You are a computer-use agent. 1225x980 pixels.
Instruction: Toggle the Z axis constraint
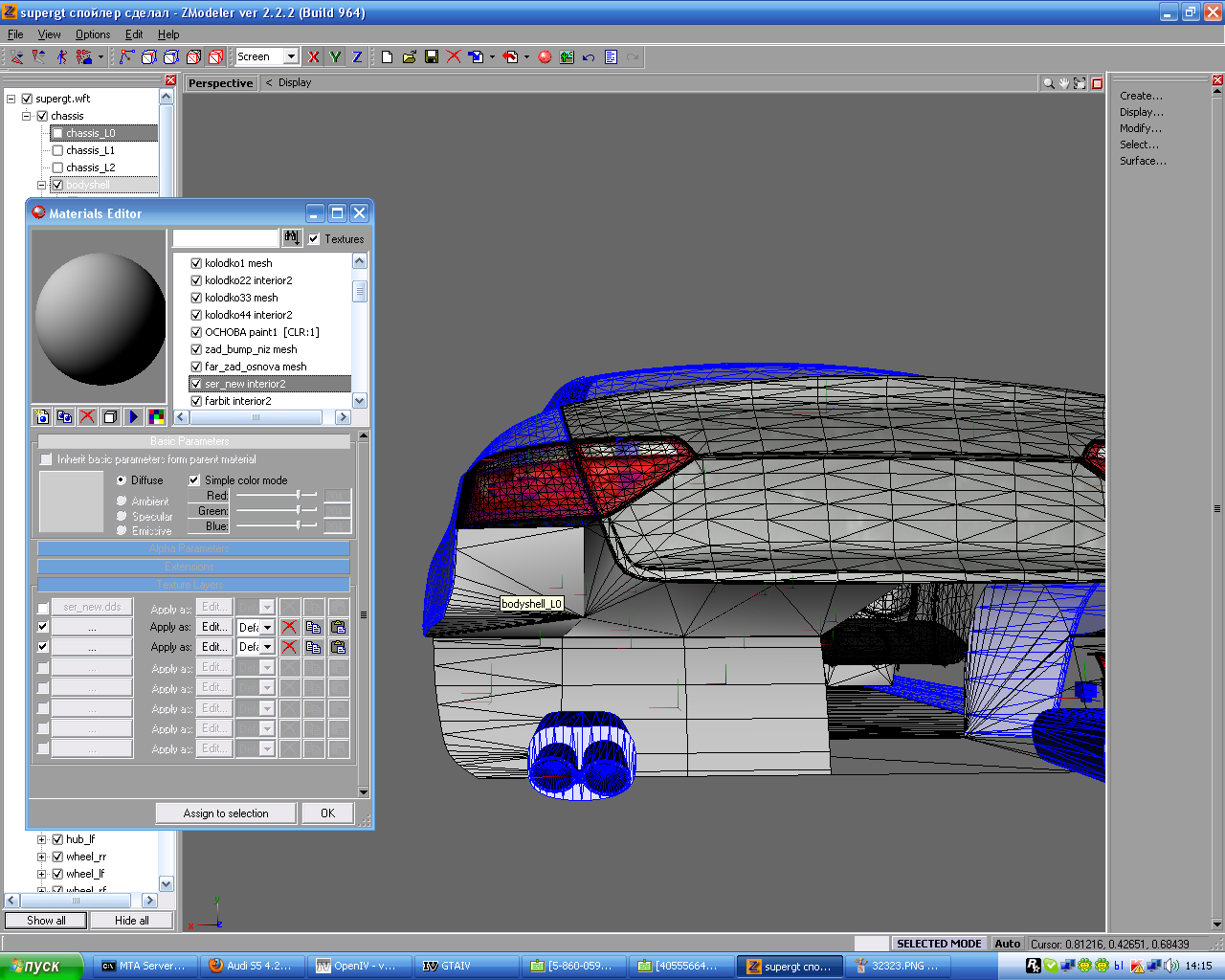coord(357,57)
